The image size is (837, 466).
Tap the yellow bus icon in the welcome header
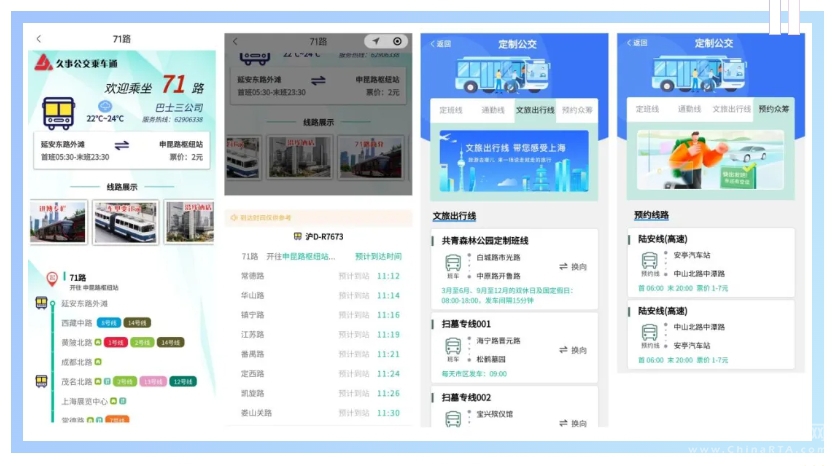(57, 107)
